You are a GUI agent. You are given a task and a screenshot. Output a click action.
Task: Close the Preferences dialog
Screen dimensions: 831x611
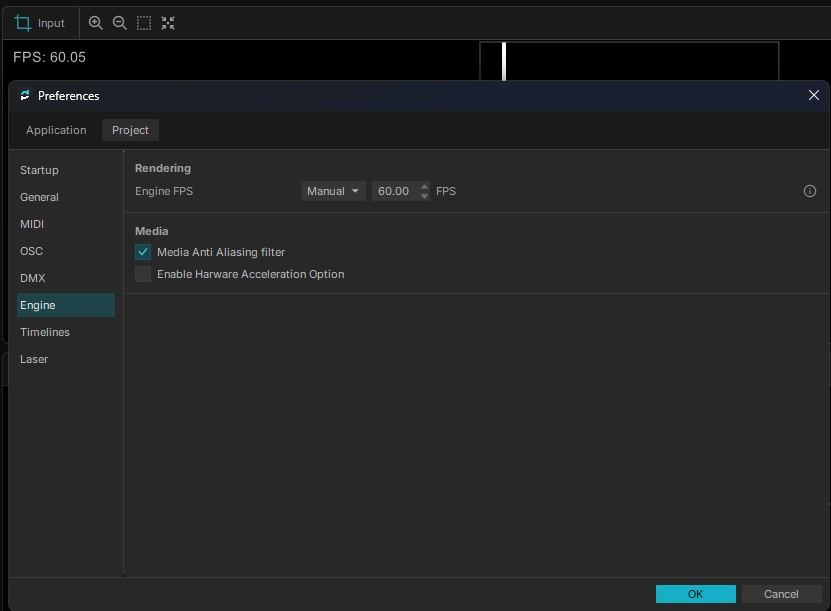tap(813, 95)
